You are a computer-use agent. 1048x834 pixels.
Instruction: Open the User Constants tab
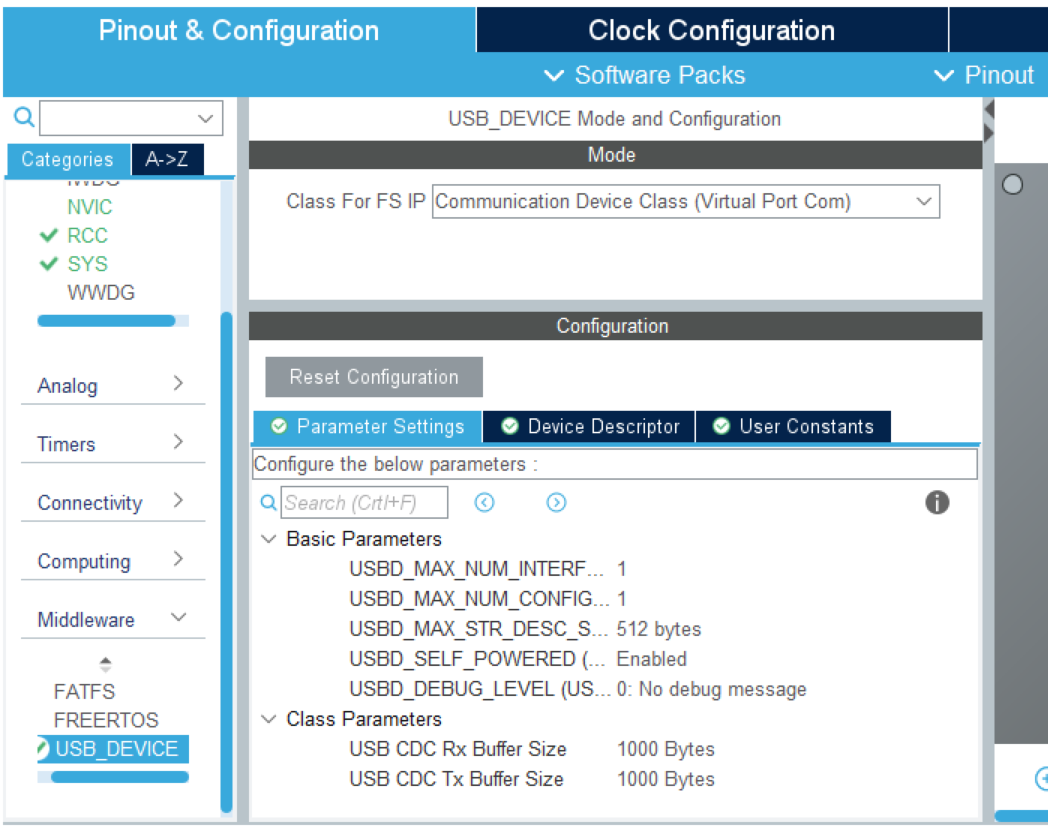click(x=793, y=426)
